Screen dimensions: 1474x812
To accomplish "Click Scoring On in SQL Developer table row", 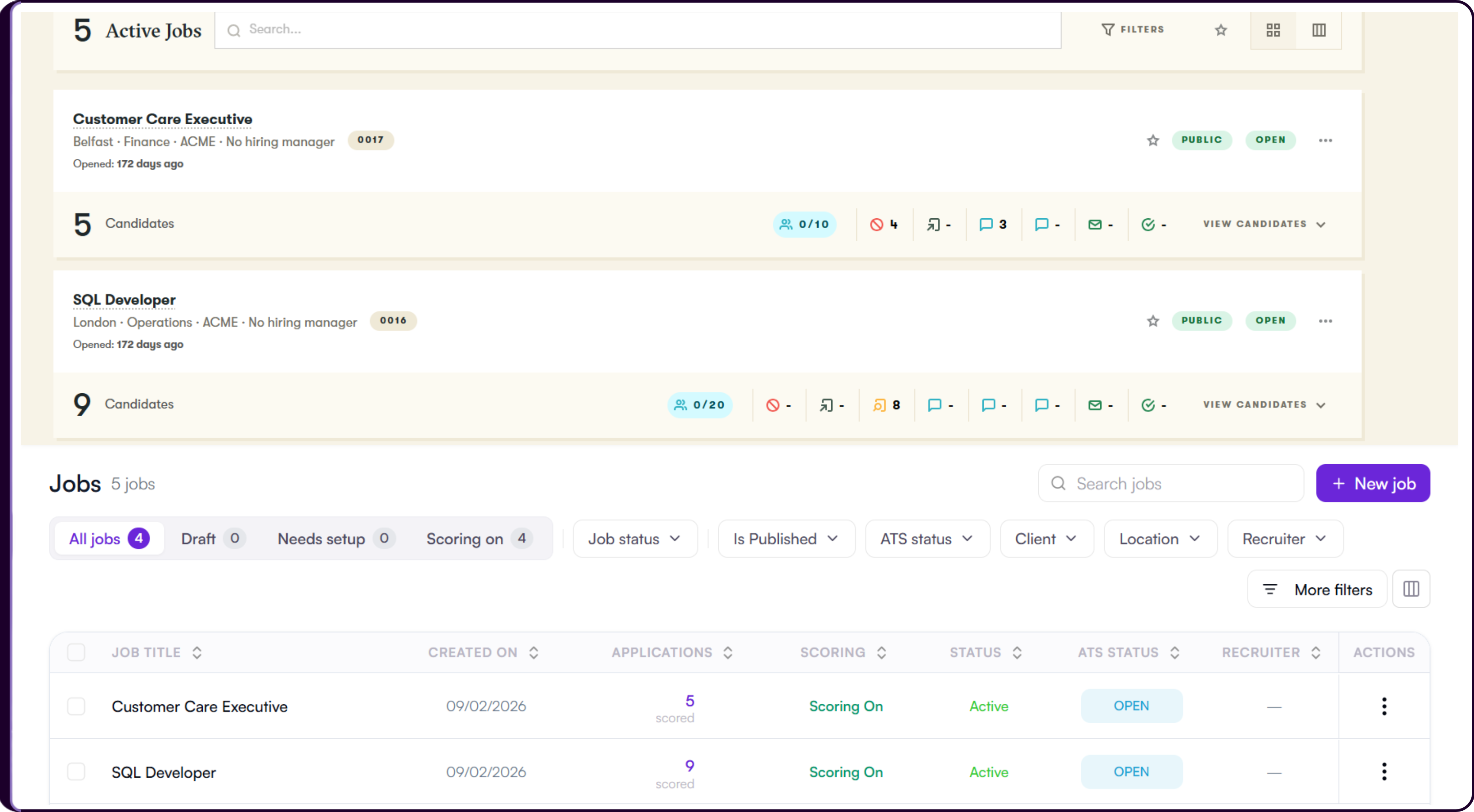I will 846,772.
